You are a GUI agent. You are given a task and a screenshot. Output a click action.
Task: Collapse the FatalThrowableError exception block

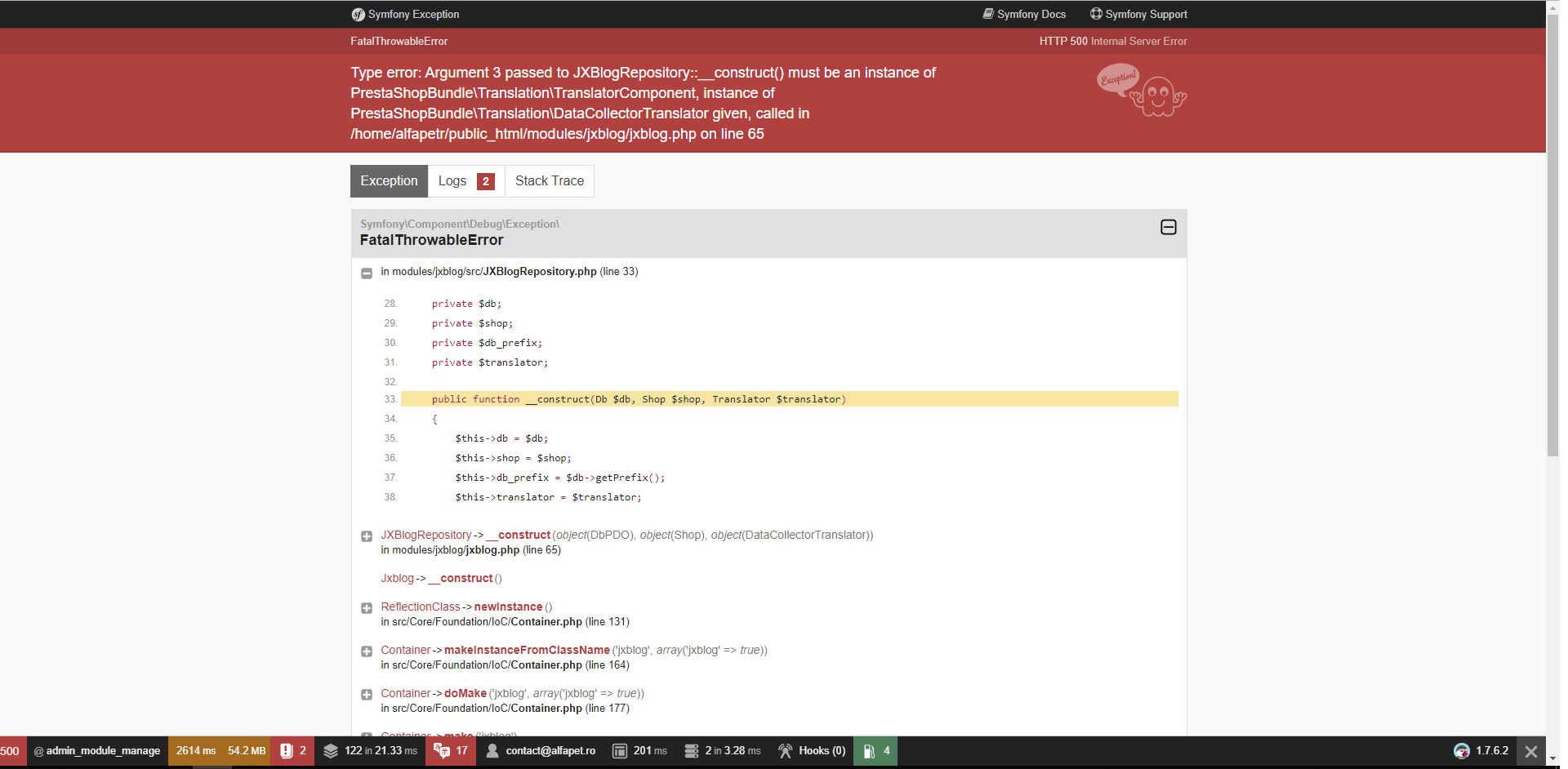pos(1169,227)
